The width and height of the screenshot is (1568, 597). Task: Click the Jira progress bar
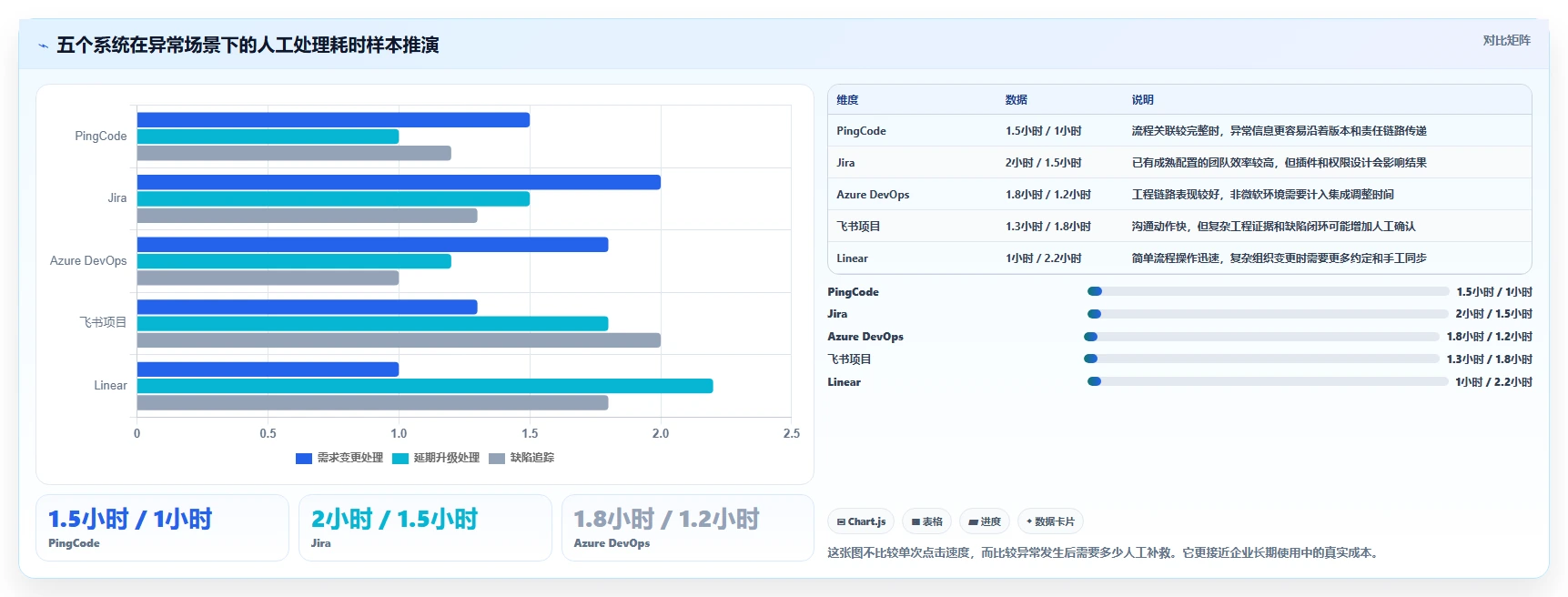coord(1267,314)
